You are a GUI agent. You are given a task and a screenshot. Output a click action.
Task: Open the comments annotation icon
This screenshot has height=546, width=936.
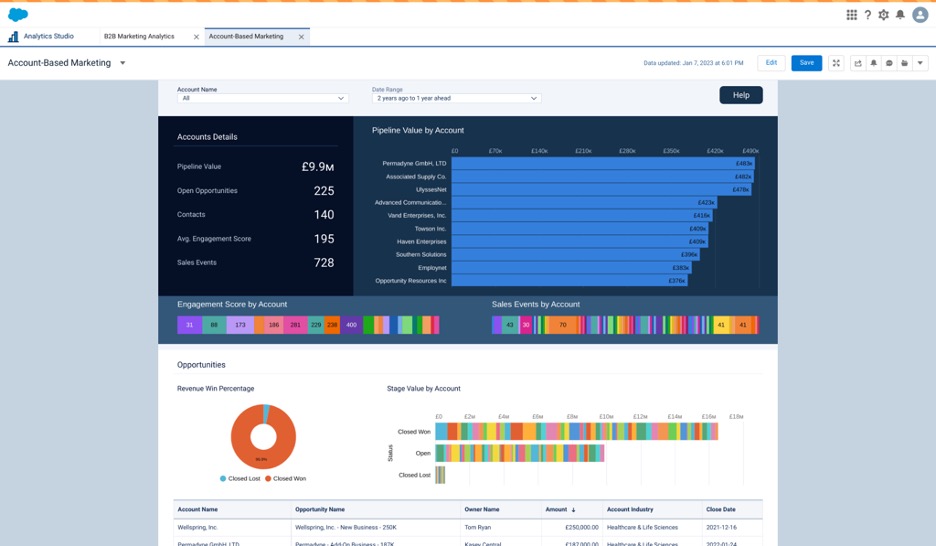(x=889, y=63)
